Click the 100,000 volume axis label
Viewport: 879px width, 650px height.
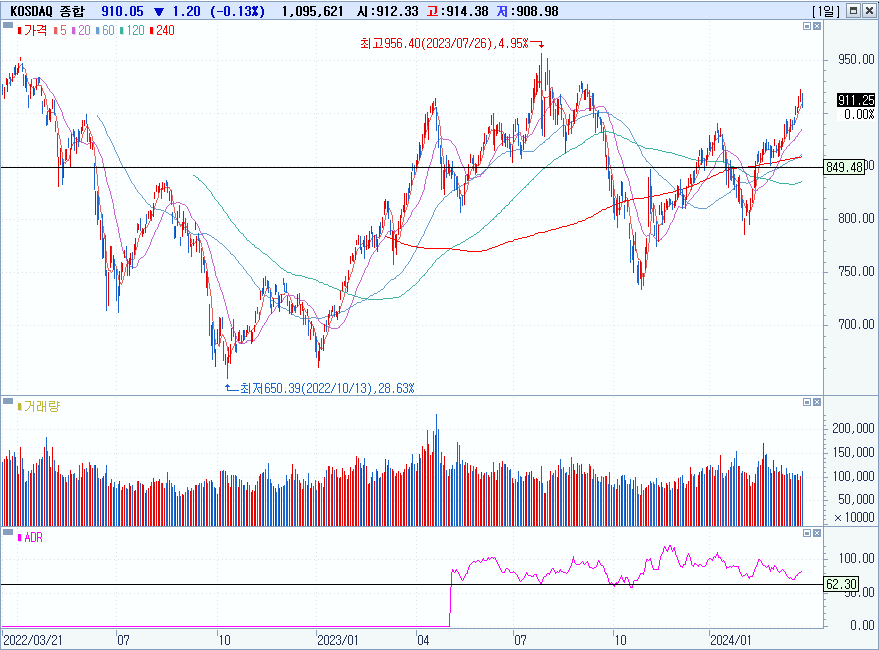coord(853,476)
